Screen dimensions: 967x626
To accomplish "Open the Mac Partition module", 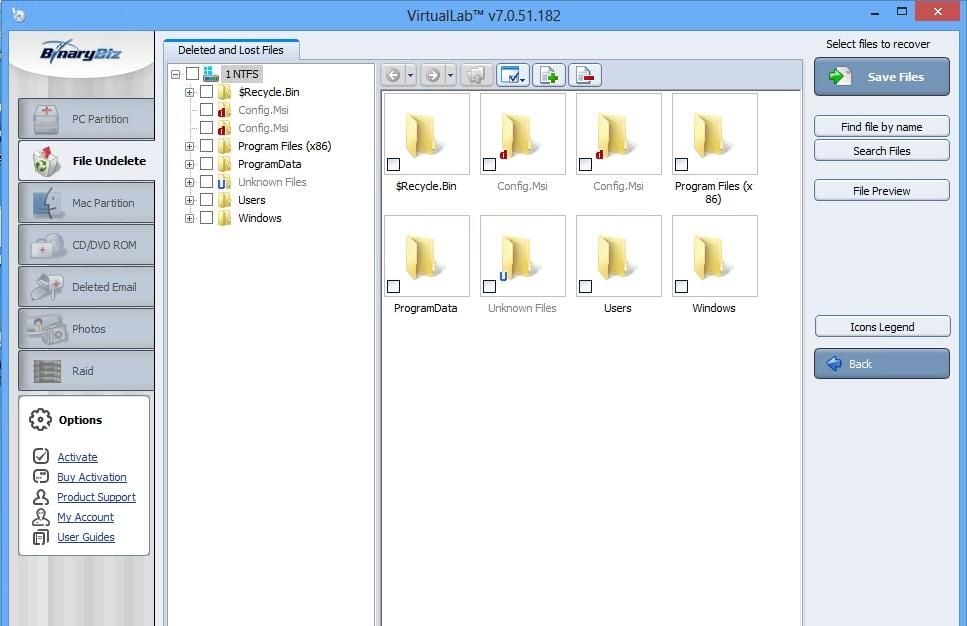I will point(86,203).
